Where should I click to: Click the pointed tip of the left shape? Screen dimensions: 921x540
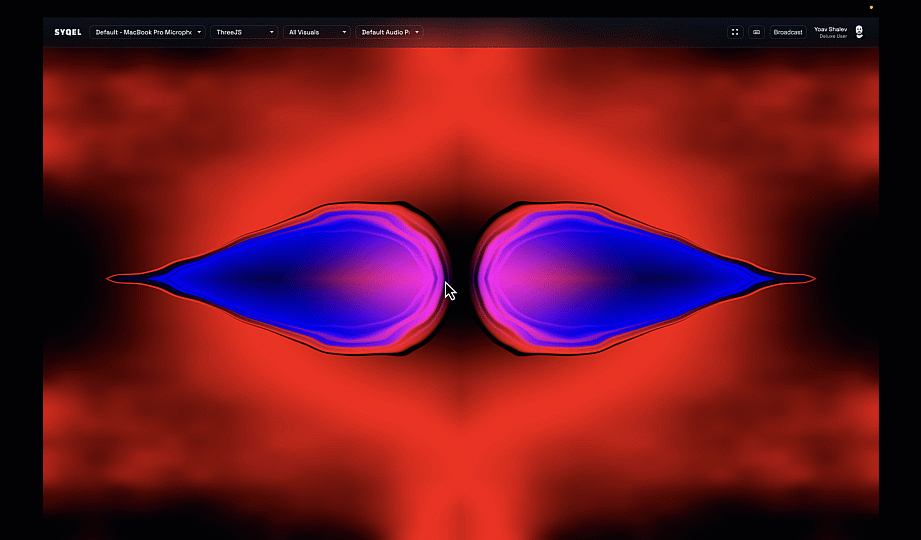click(110, 278)
